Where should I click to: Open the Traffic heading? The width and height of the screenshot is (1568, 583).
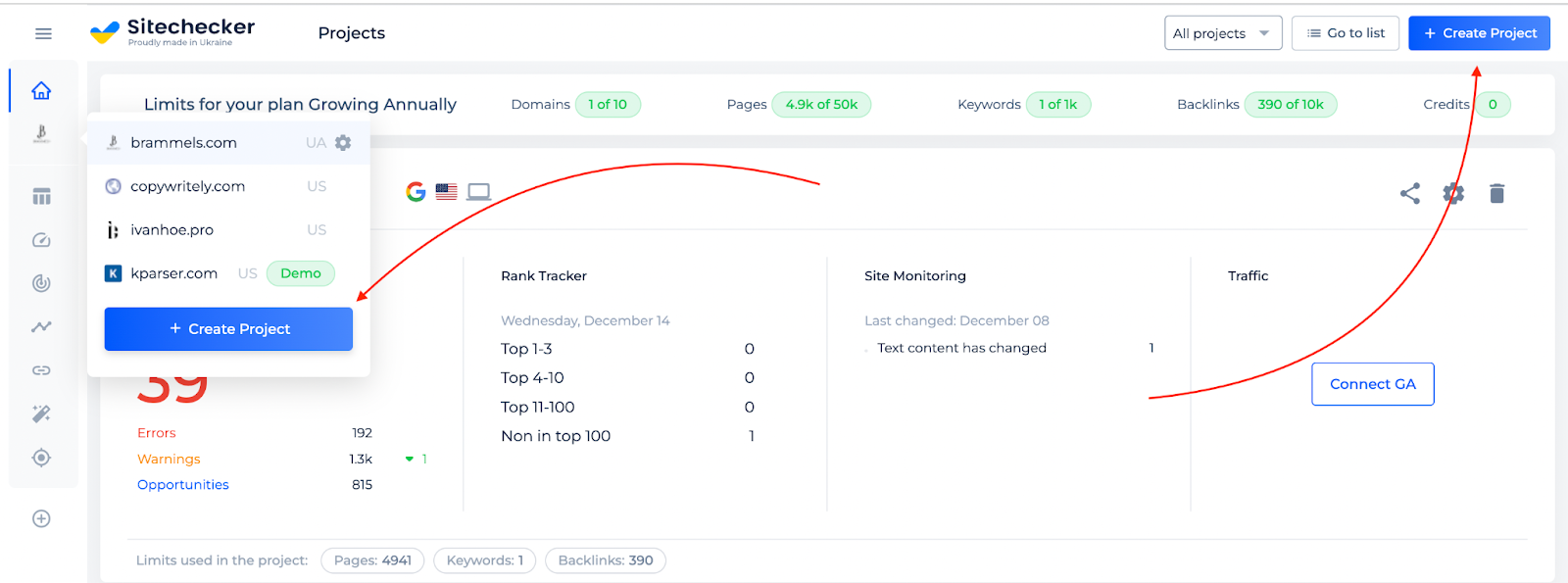coord(1249,276)
